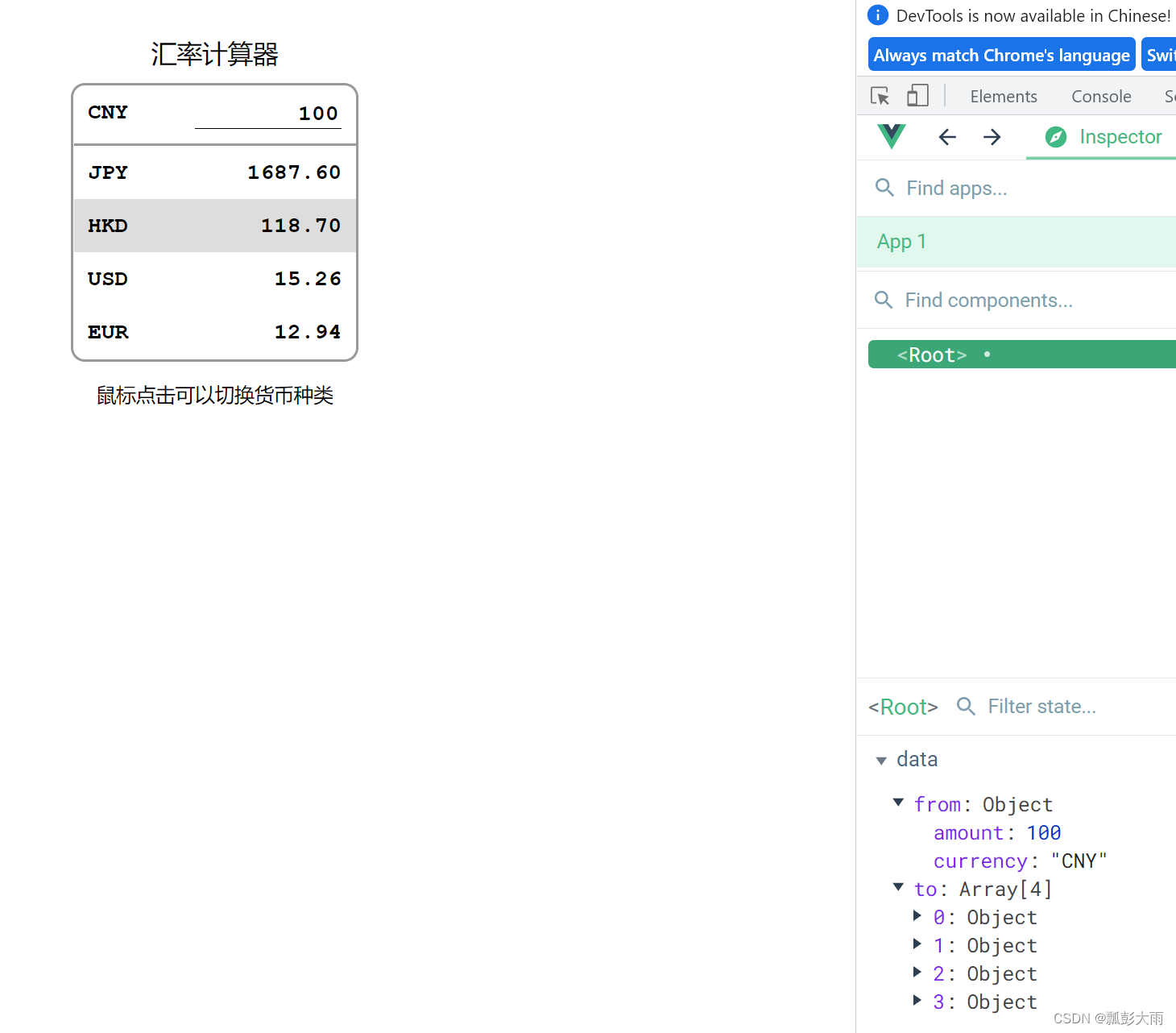Switch to the Elements tab
Image resolution: width=1176 pixels, height=1033 pixels.
pos(1004,96)
